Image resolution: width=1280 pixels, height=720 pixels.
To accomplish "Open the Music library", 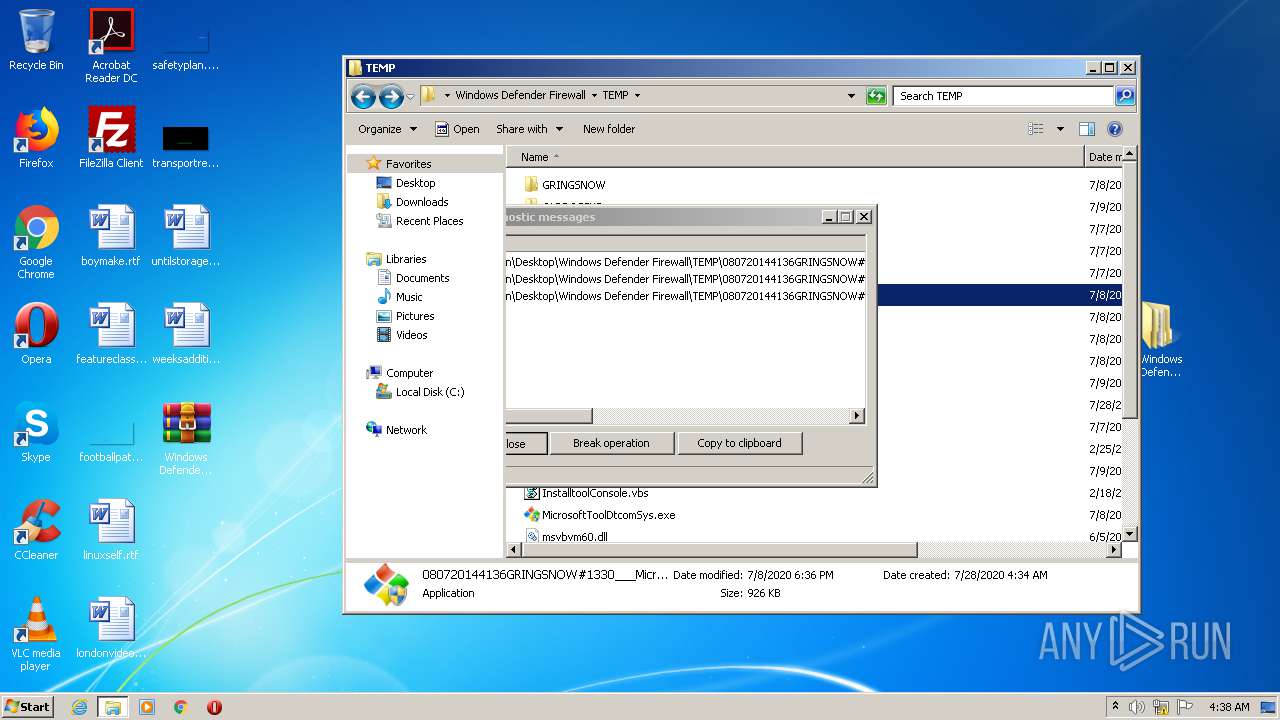I will [x=409, y=297].
